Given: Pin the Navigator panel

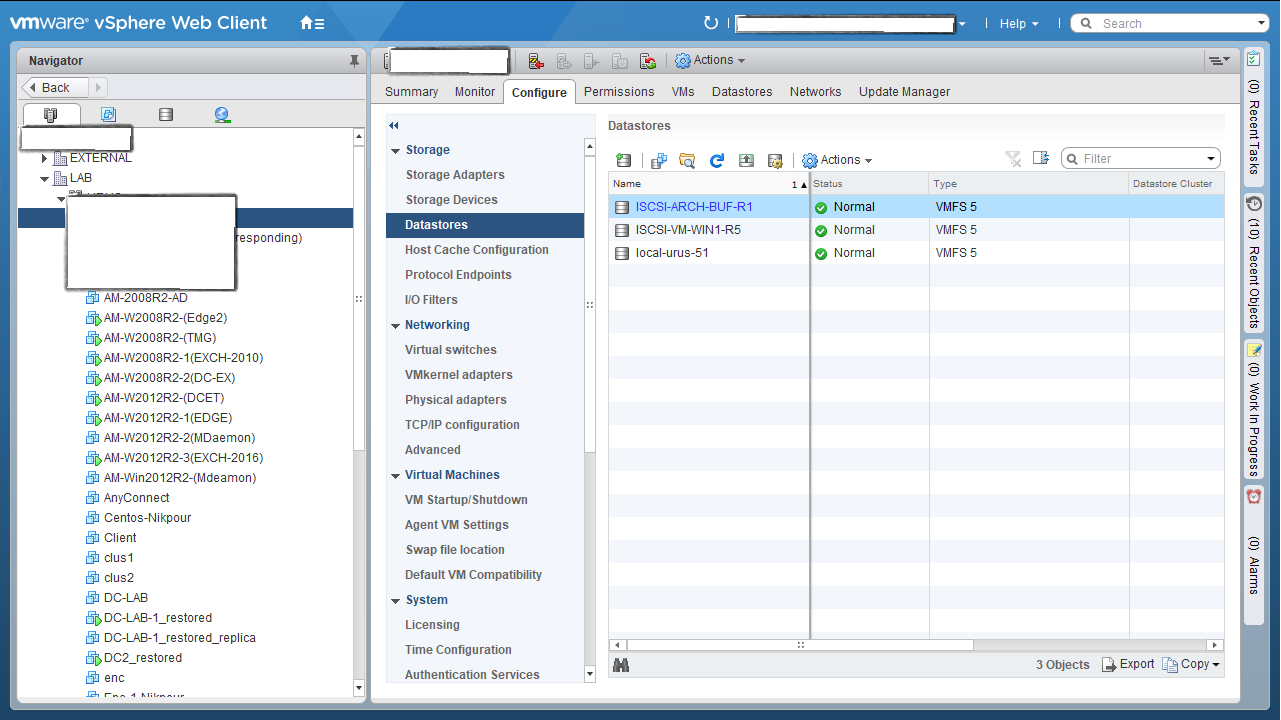Looking at the screenshot, I should (x=354, y=61).
